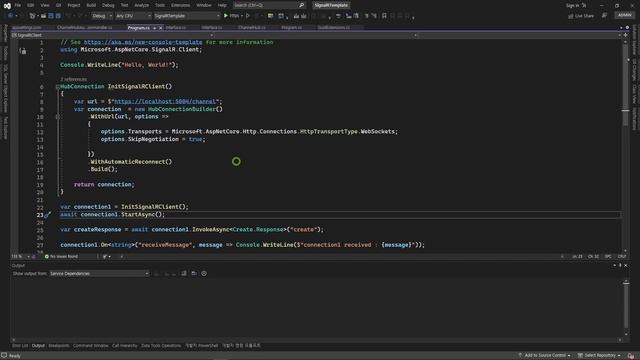Switch to the Breakpoints tab
Viewport: 640px width, 360px height.
[59, 346]
